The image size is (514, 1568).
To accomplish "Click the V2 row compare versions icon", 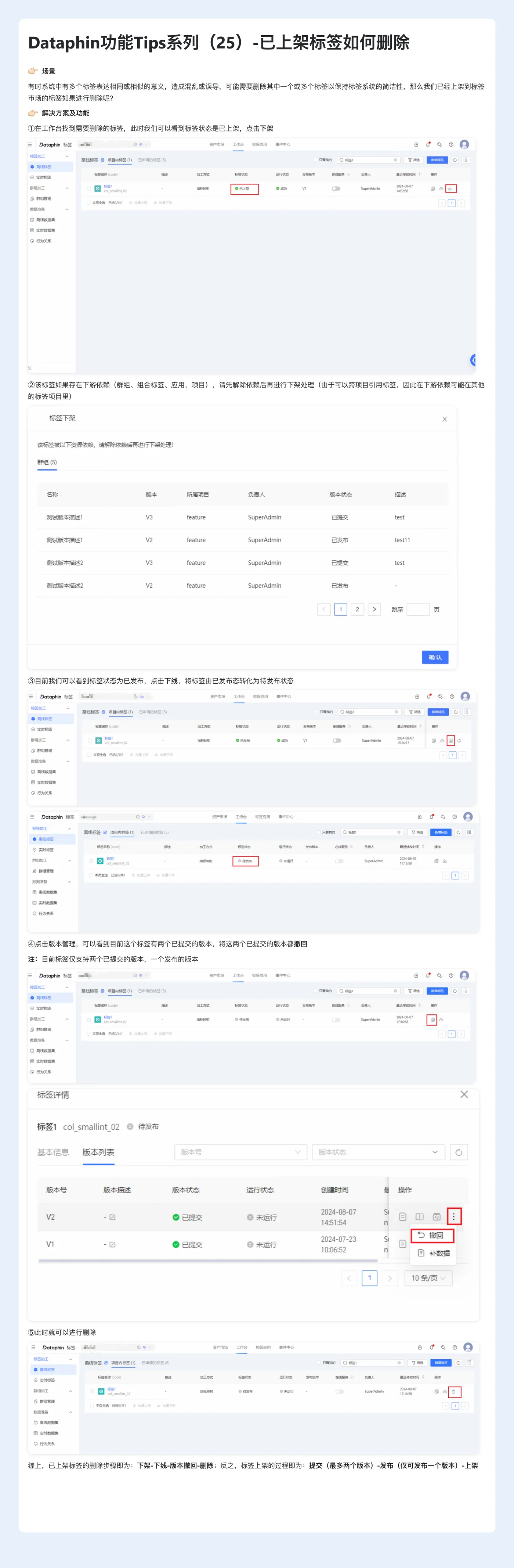I will [x=420, y=1217].
